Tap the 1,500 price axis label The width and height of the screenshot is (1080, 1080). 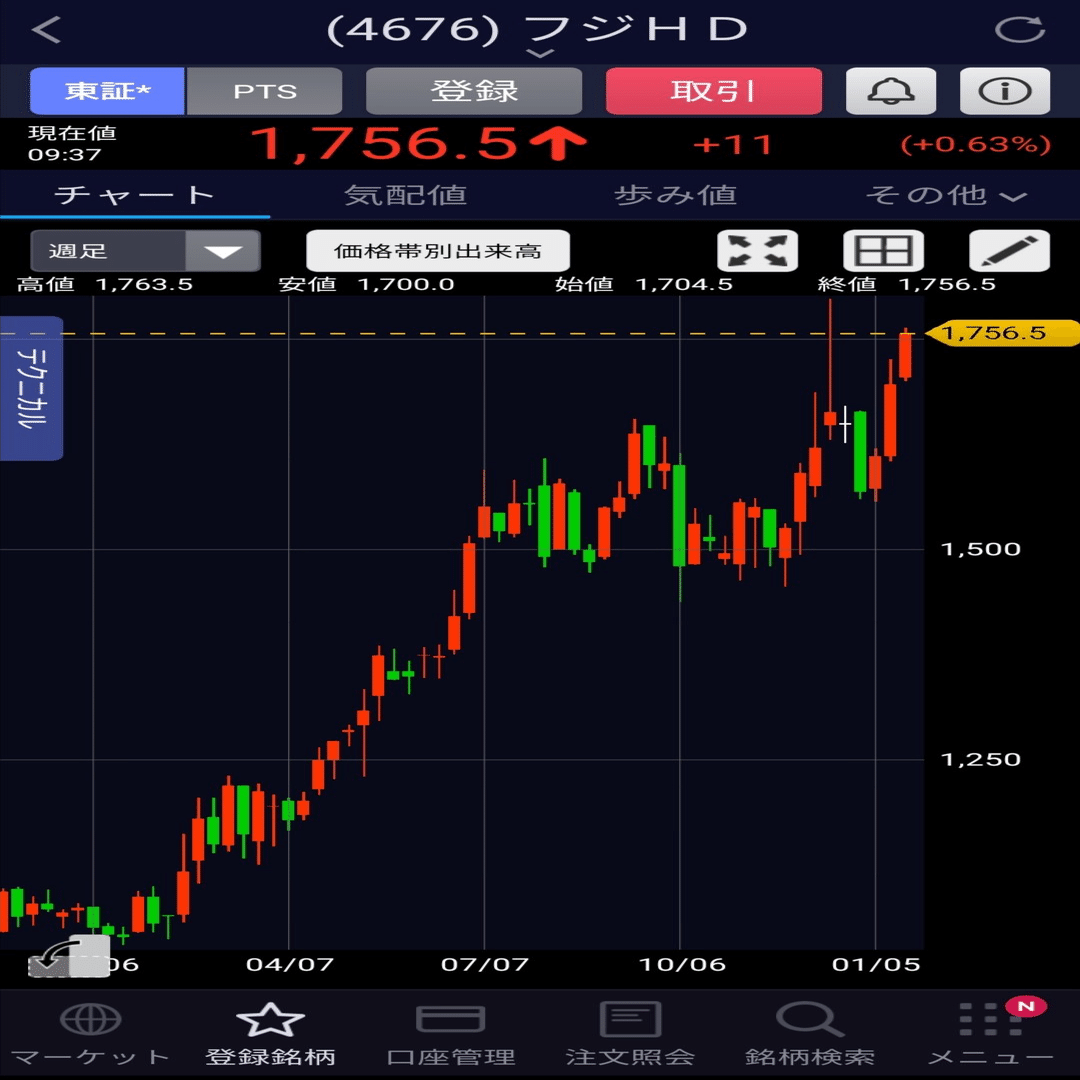click(981, 549)
